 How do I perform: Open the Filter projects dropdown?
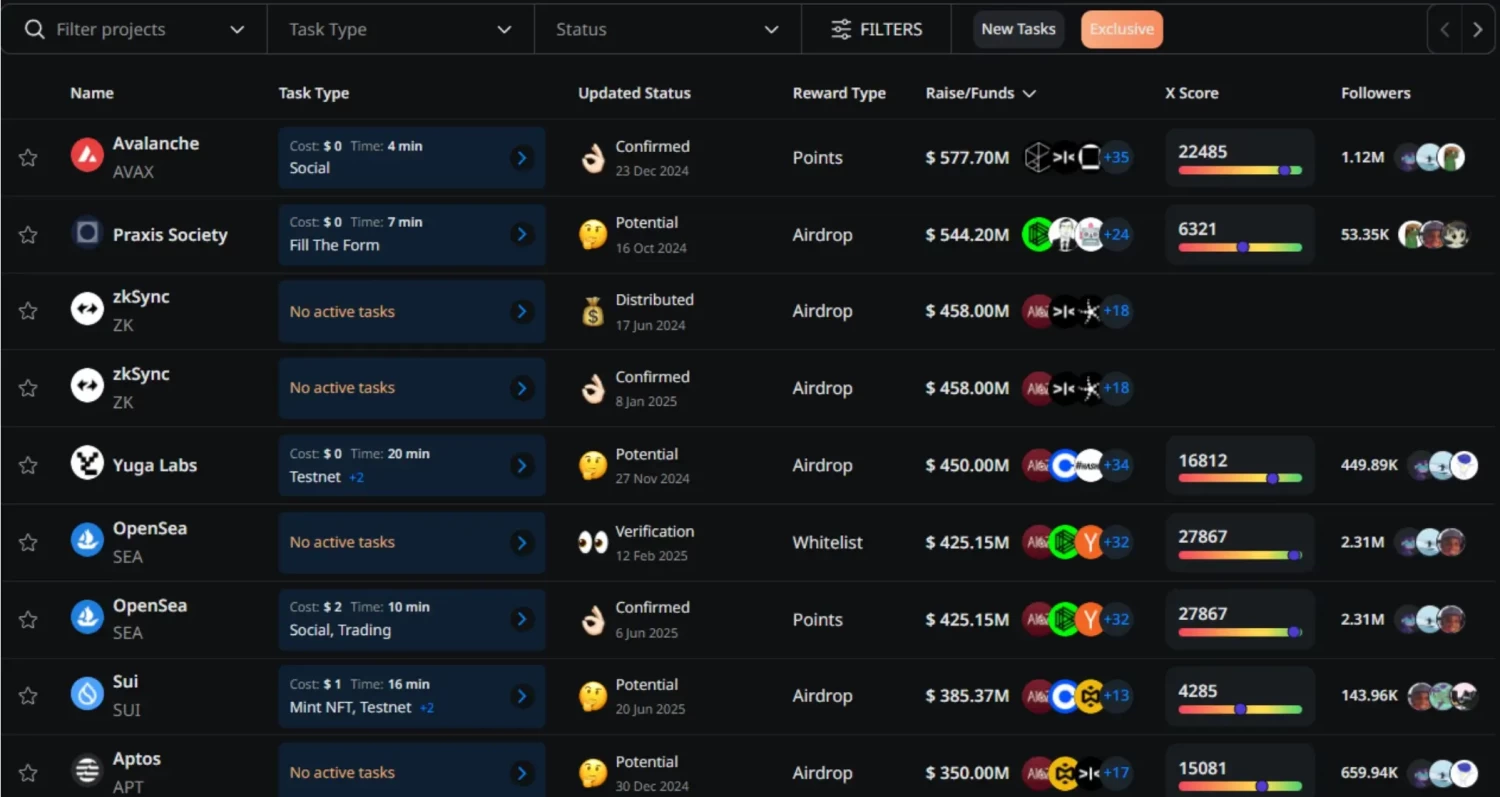pos(134,29)
